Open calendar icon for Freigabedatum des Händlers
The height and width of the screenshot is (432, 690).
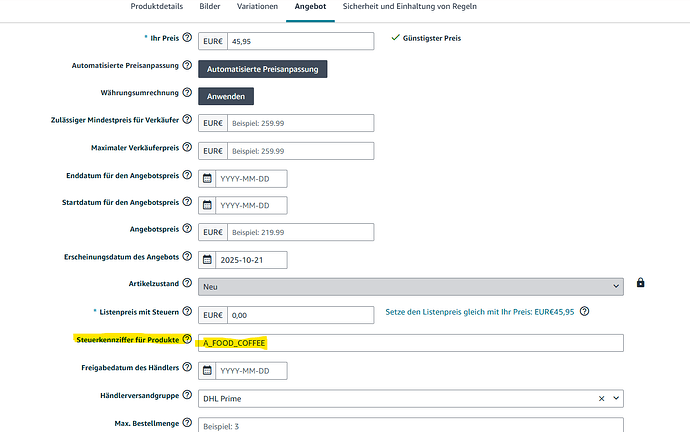coord(207,370)
